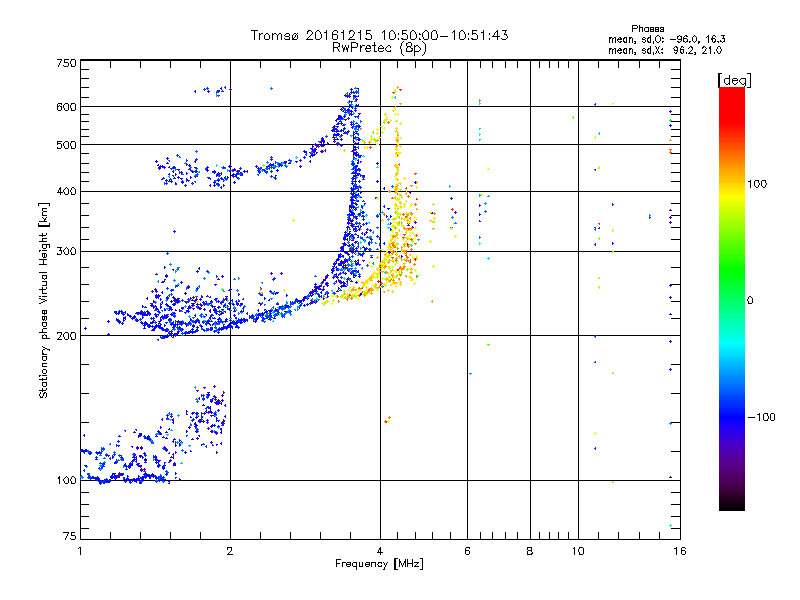Click the '8' x-axis tick label

click(x=530, y=551)
